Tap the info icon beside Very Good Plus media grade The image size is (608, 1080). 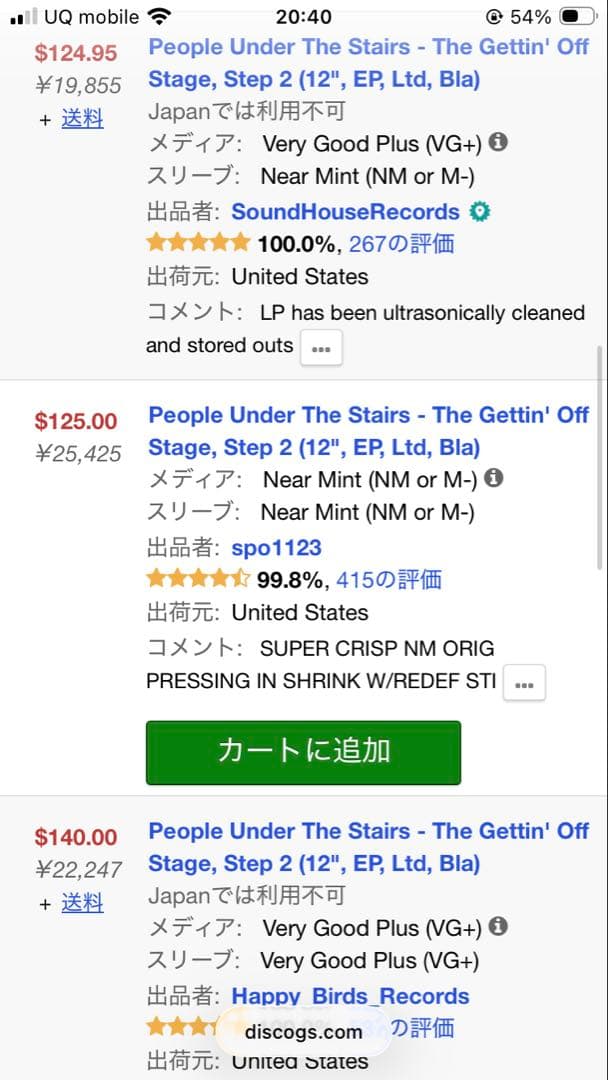pyautogui.click(x=497, y=142)
